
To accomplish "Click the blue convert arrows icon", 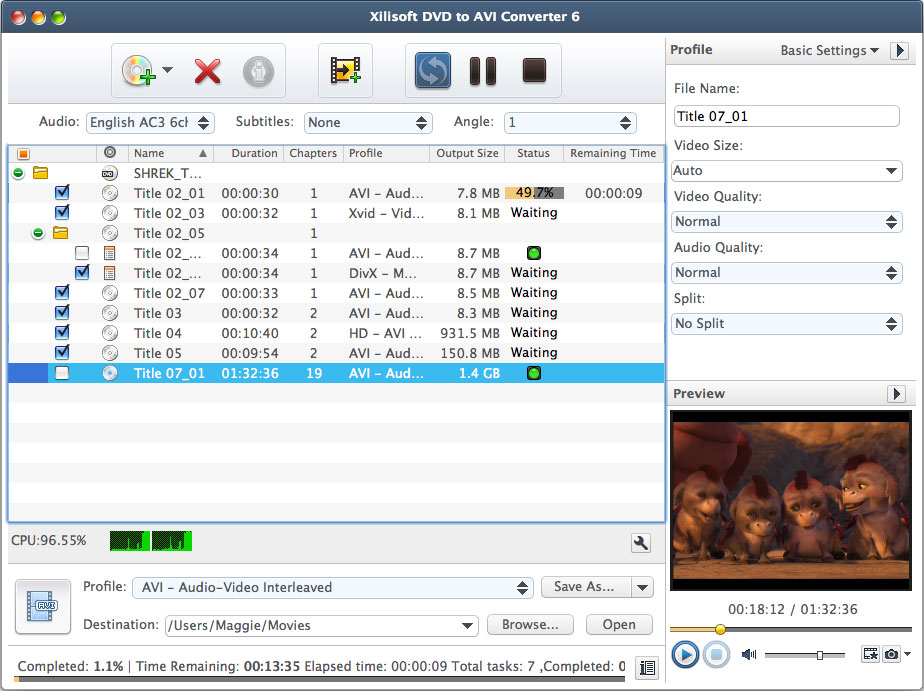I will tap(432, 71).
